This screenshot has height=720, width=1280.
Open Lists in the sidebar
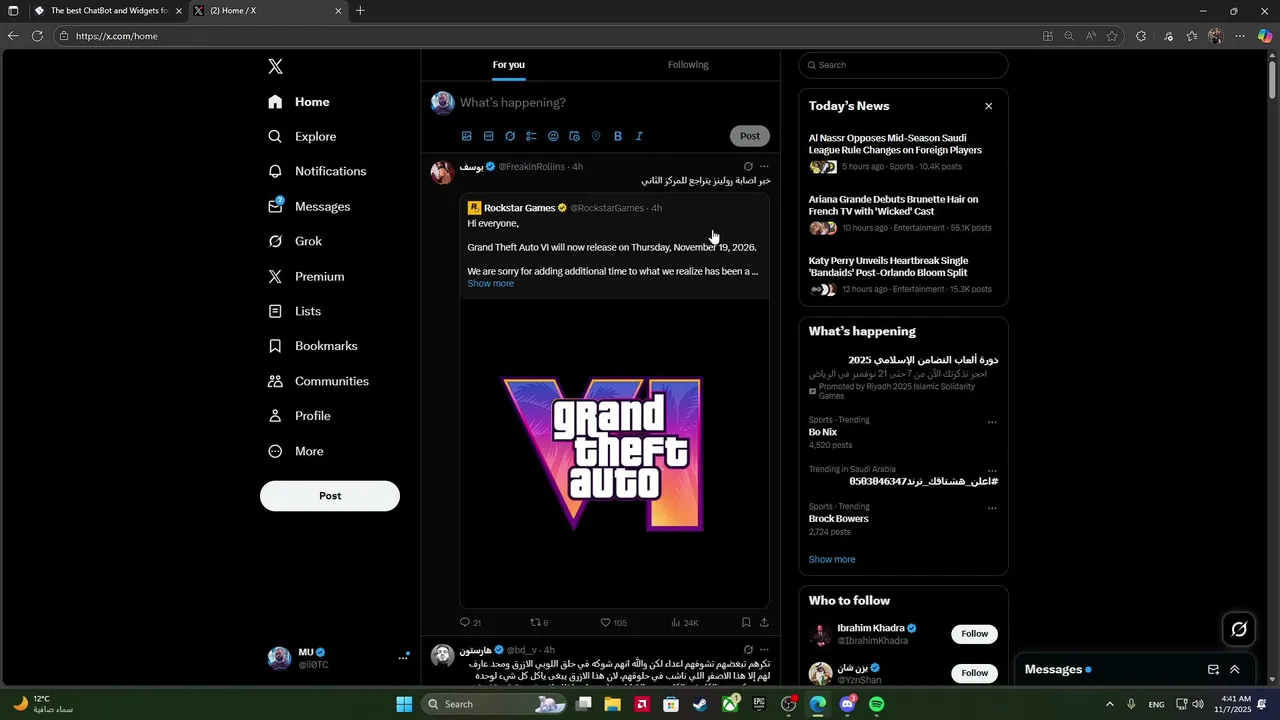click(x=295, y=311)
